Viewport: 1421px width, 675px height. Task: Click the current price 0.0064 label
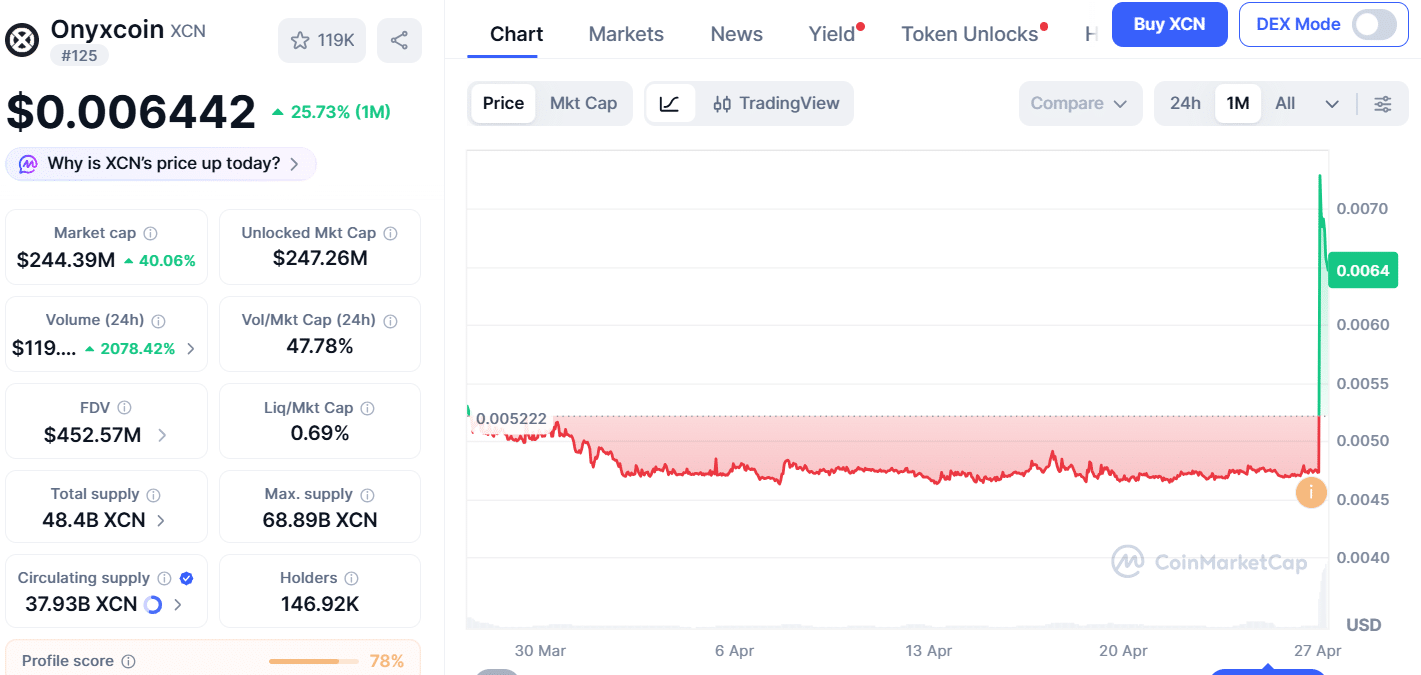(1362, 270)
